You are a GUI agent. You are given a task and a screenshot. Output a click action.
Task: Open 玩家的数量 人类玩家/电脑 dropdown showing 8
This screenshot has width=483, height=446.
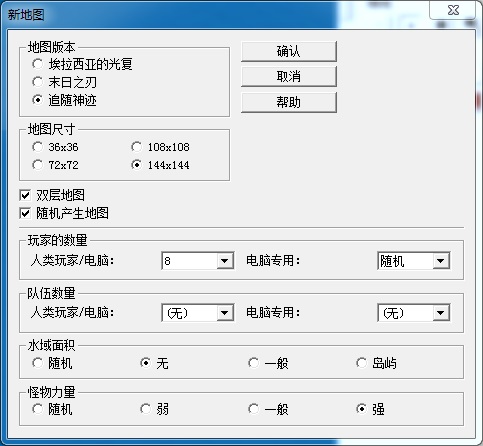[x=198, y=260]
